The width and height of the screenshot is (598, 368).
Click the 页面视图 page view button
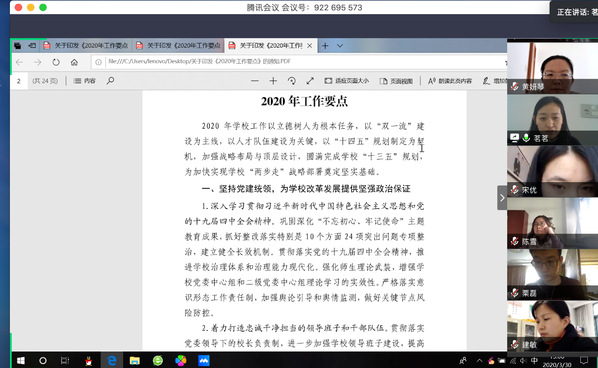coord(397,81)
